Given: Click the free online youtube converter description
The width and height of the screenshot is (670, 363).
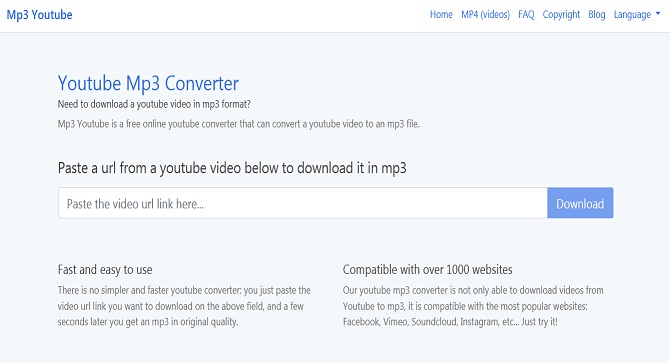Looking at the screenshot, I should 238,124.
